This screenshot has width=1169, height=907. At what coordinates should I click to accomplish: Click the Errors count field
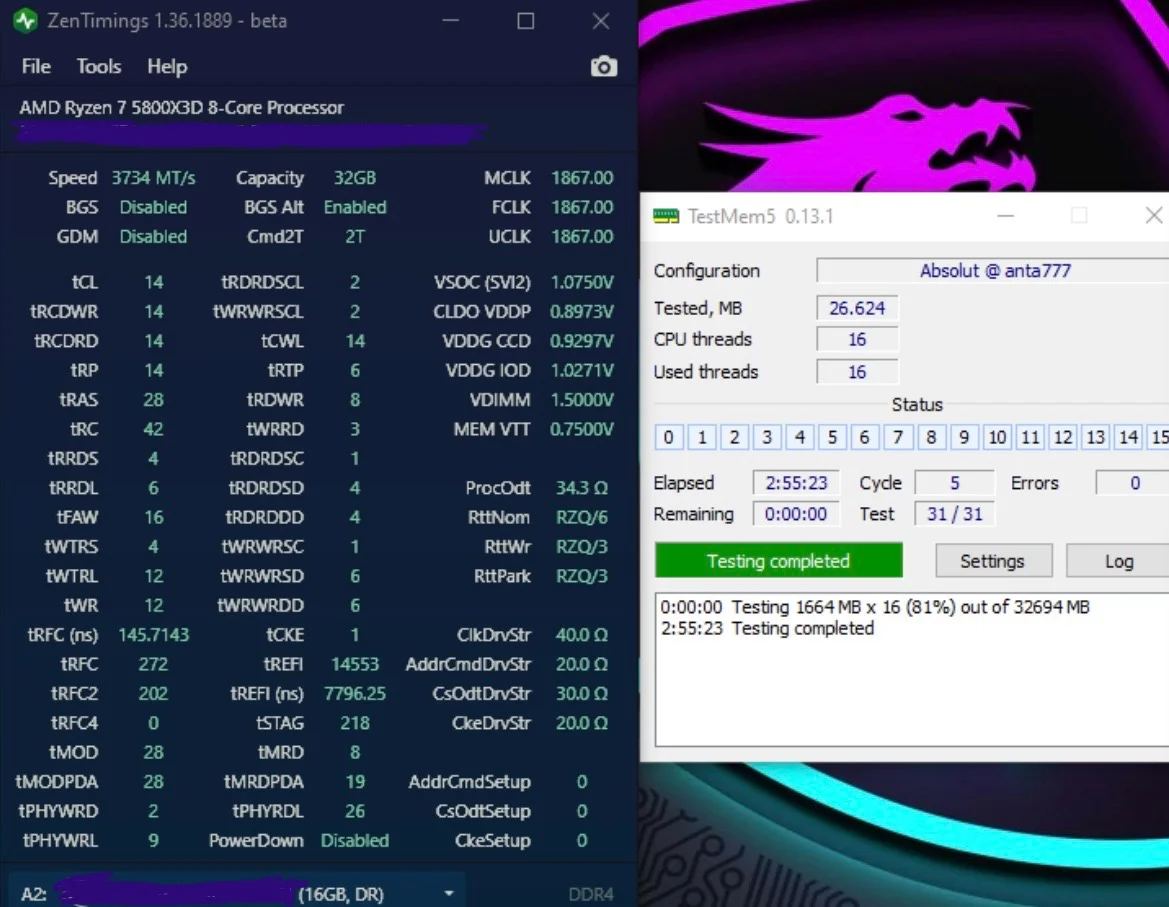click(x=1132, y=483)
